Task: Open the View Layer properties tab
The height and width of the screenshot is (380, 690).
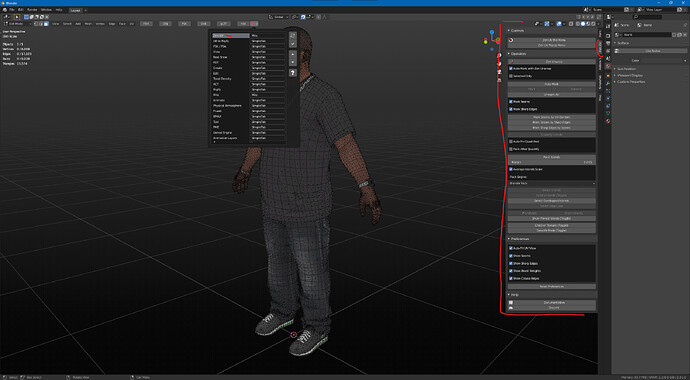Action: pyautogui.click(x=608, y=51)
